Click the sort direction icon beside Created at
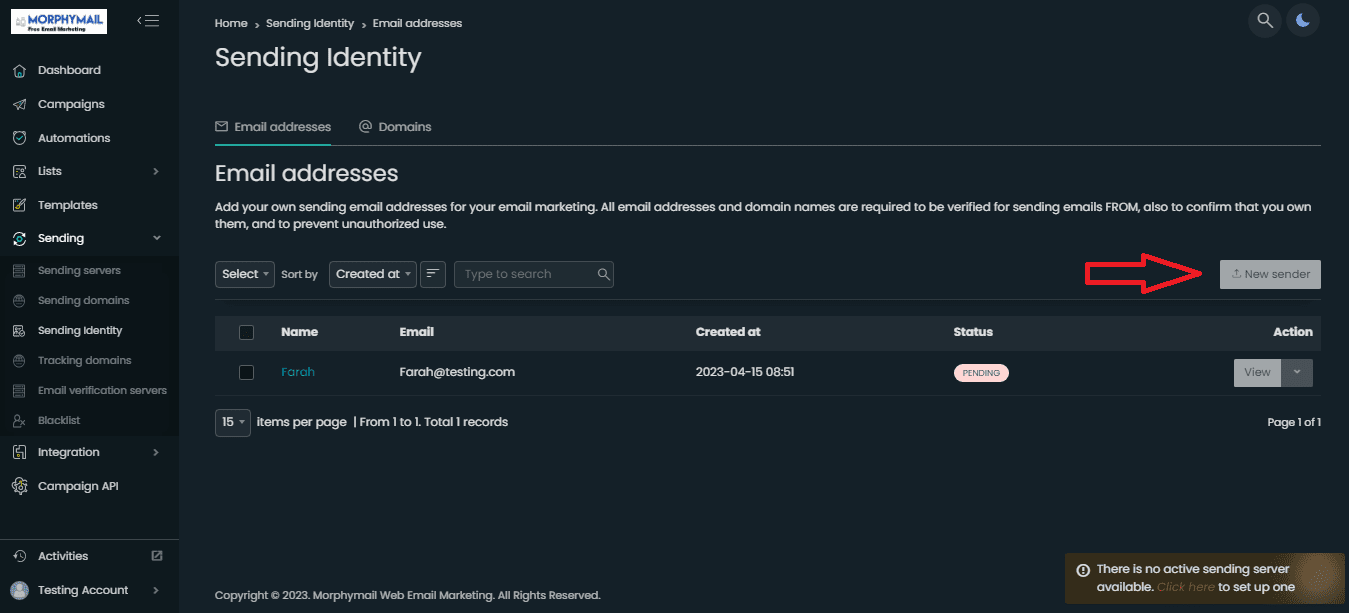The width and height of the screenshot is (1349, 613). pyautogui.click(x=433, y=274)
